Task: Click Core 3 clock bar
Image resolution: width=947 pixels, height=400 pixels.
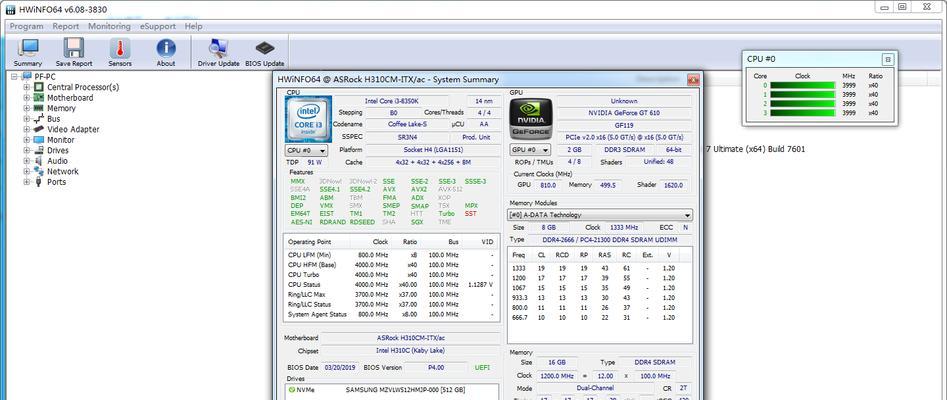Action: 802,112
